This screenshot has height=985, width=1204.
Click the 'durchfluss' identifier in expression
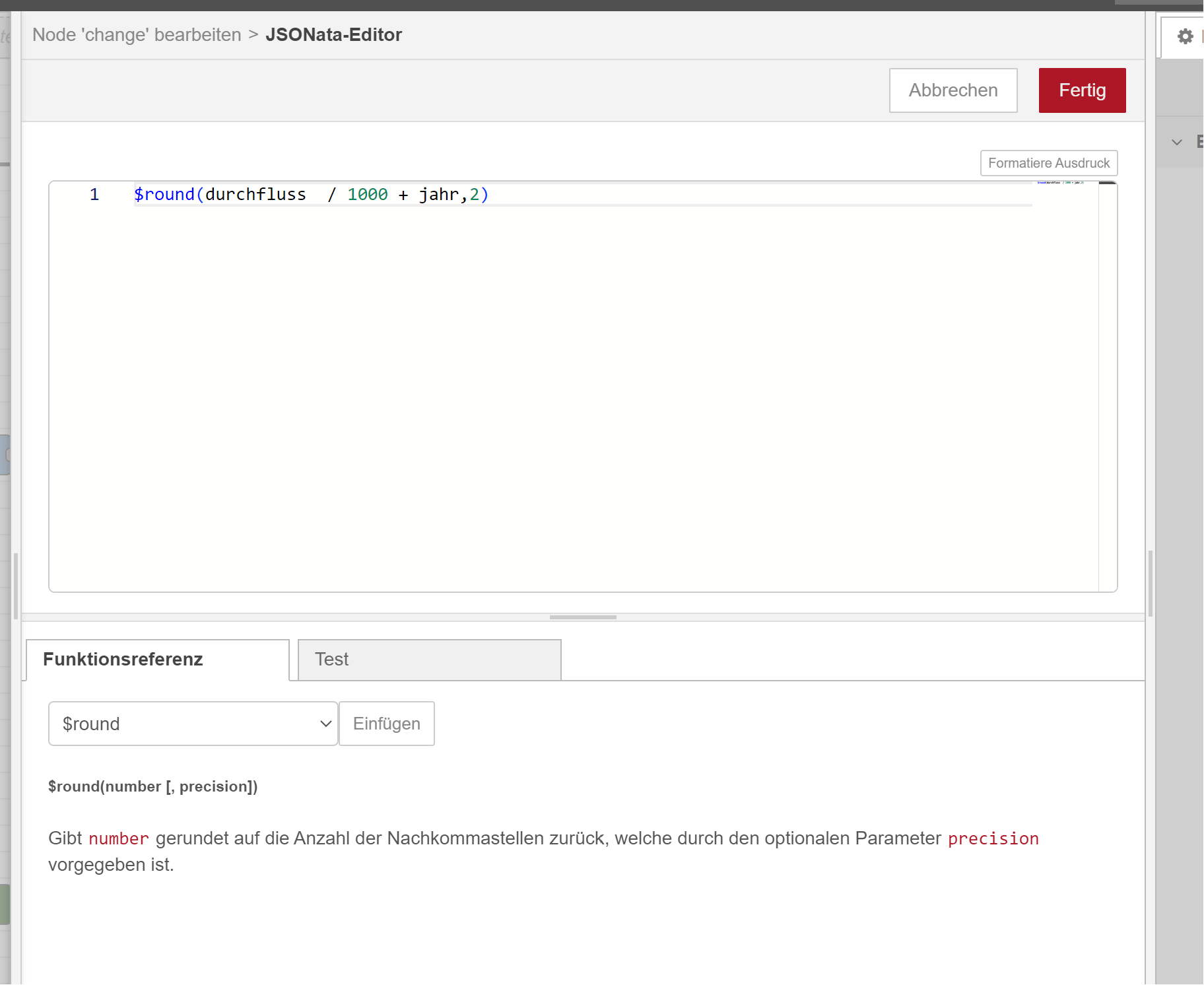click(255, 195)
